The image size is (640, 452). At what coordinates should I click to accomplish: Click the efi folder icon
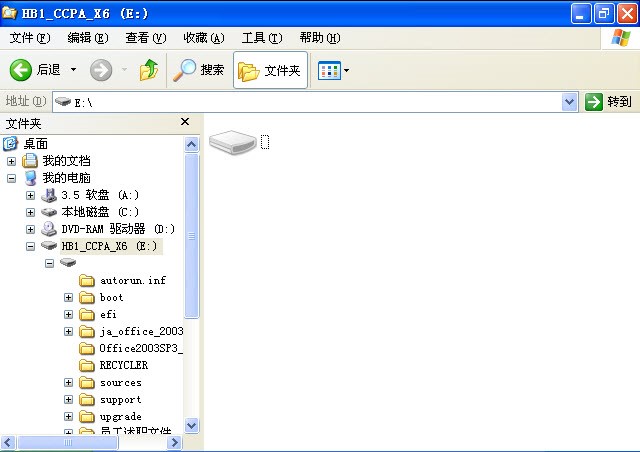pyautogui.click(x=87, y=315)
